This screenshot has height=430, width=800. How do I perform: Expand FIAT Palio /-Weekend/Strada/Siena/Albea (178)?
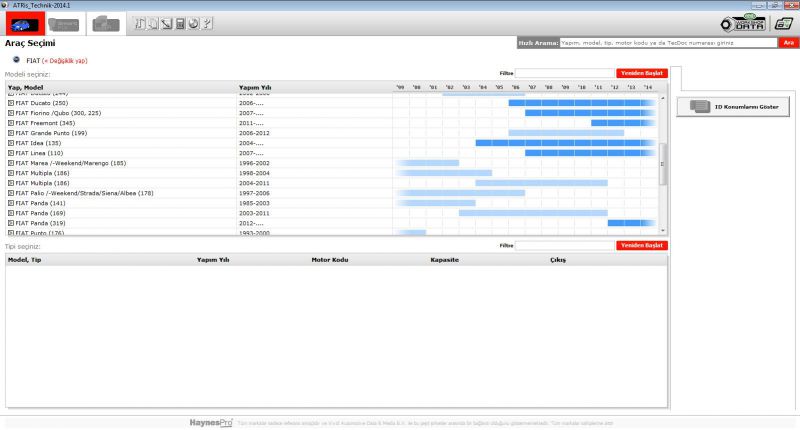click(11, 193)
